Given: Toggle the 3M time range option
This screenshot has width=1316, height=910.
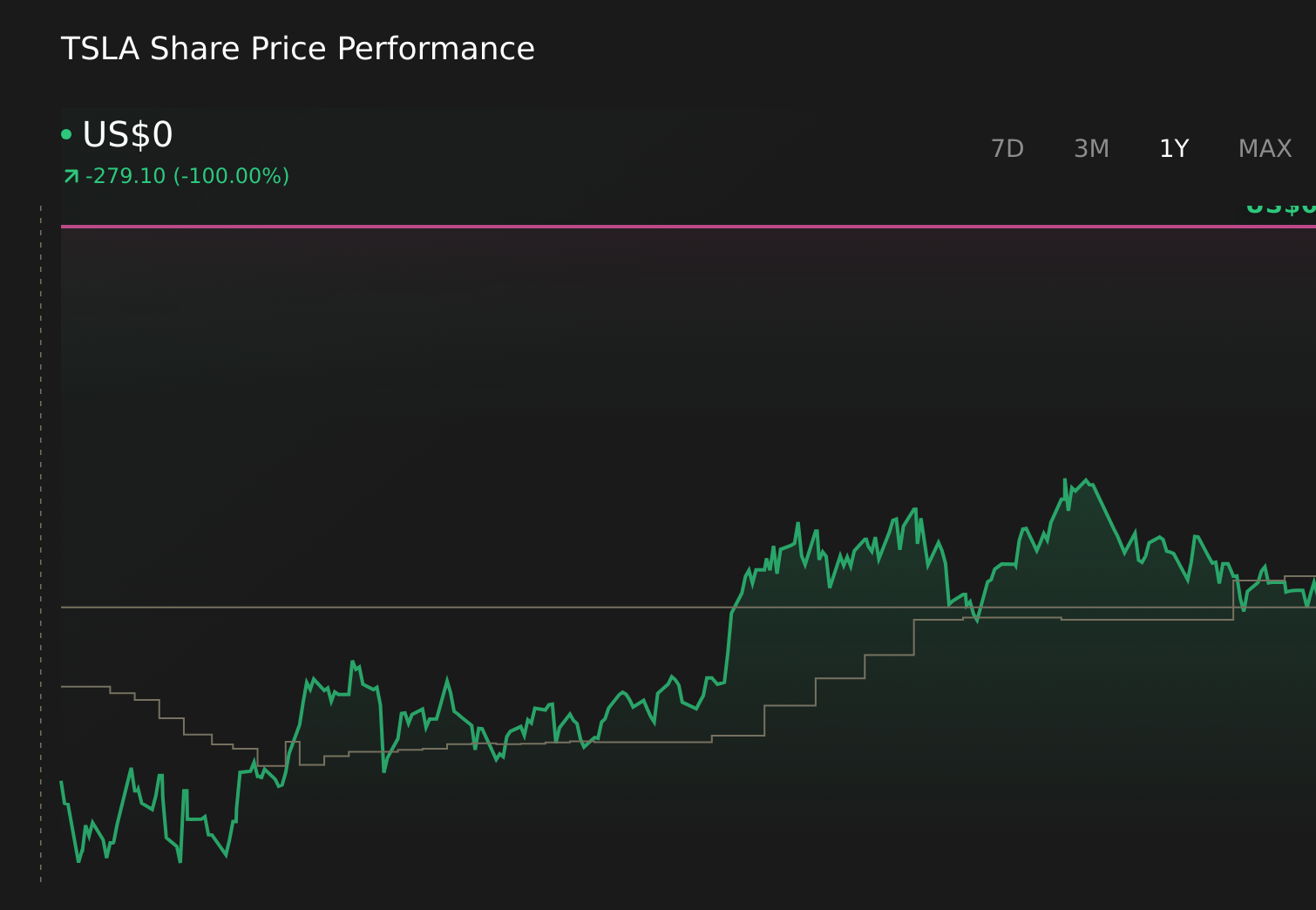Looking at the screenshot, I should coord(1090,148).
